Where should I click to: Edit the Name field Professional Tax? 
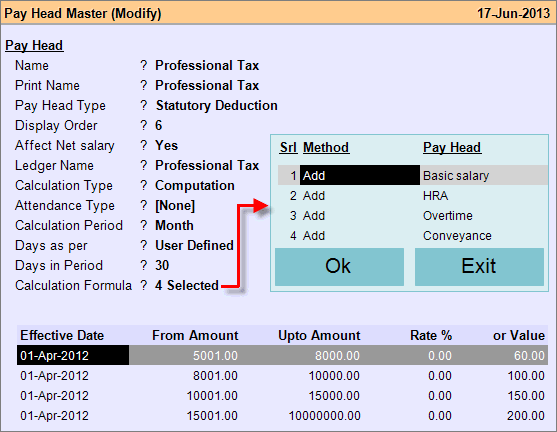click(207, 65)
